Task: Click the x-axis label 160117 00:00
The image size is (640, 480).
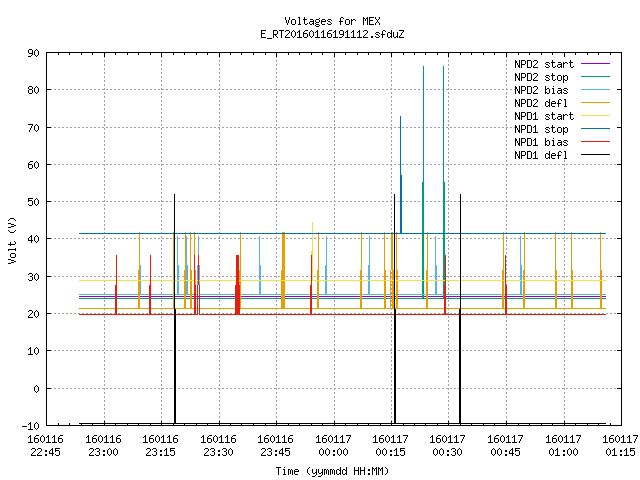Action: click(x=333, y=446)
